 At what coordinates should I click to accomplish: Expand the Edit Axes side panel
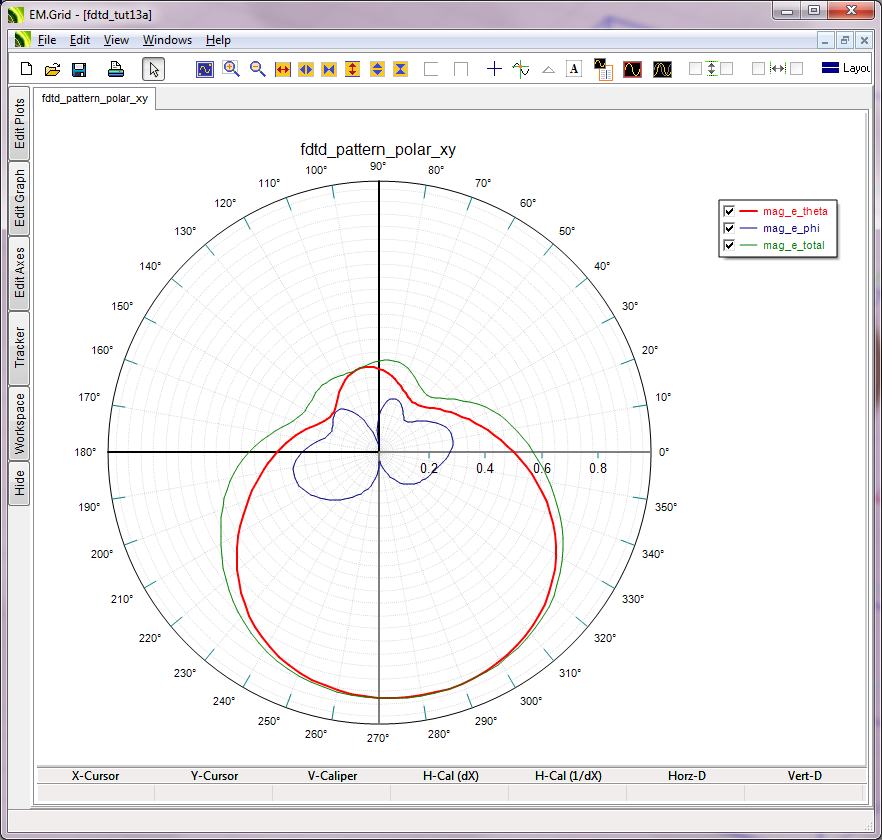pos(19,272)
